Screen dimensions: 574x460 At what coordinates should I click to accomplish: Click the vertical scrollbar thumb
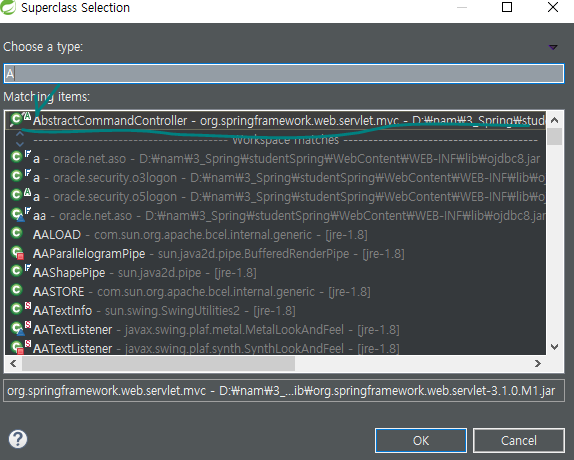click(x=555, y=136)
